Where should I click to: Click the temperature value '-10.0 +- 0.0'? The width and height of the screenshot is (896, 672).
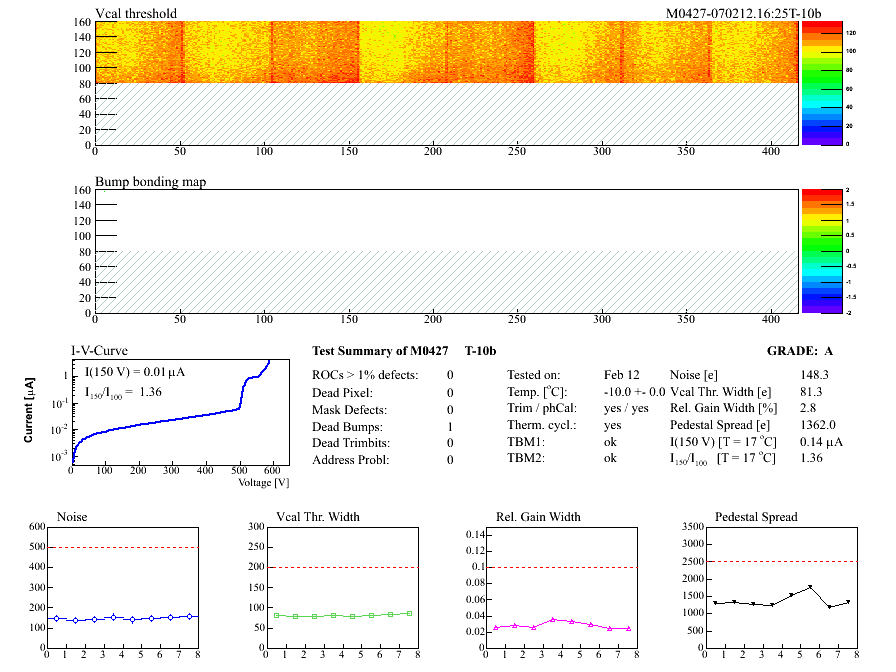[x=634, y=392]
